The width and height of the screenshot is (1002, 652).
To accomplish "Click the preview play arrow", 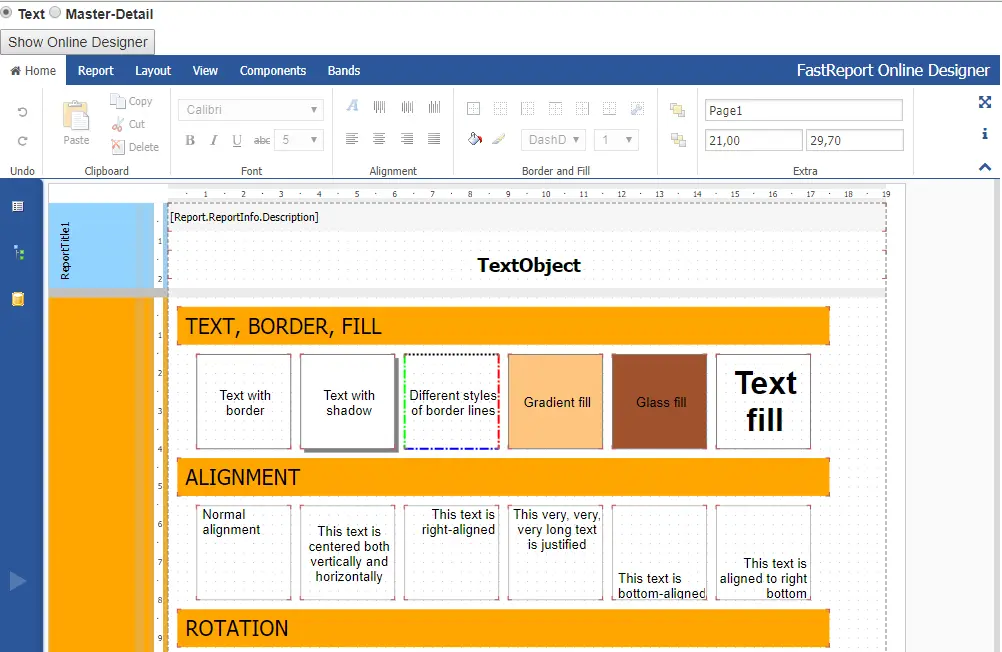I will [x=18, y=581].
